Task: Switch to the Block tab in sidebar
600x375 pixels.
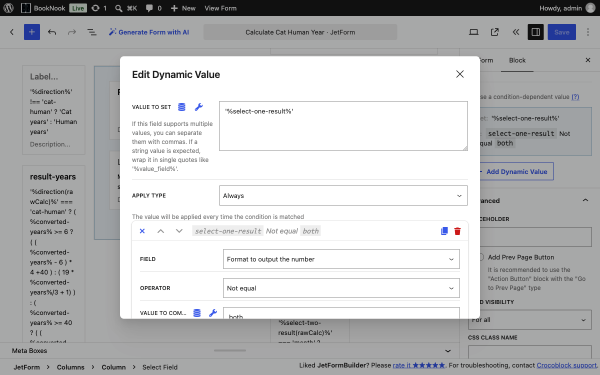Action: pos(517,60)
